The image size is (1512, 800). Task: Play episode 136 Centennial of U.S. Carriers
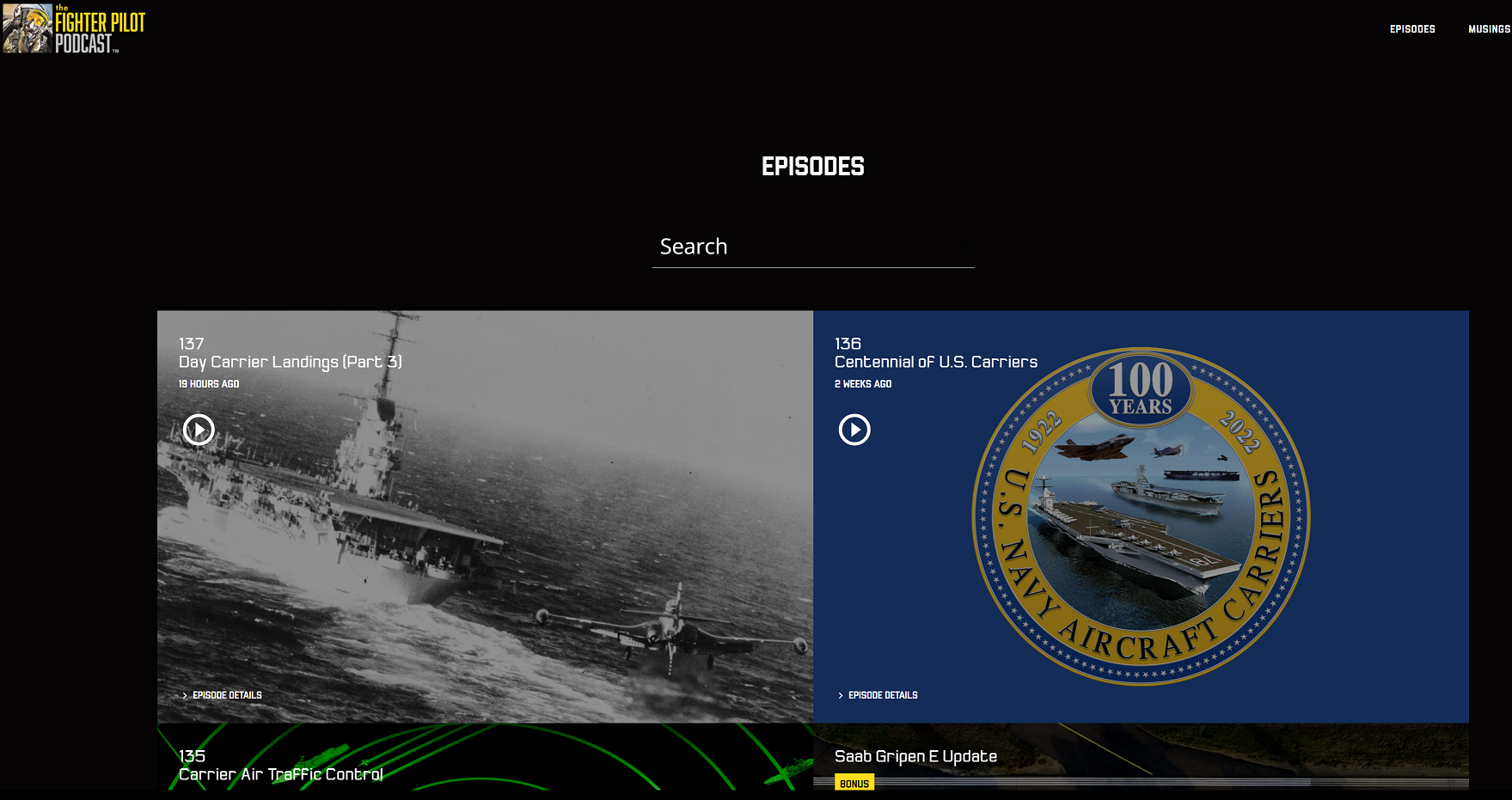(x=854, y=430)
